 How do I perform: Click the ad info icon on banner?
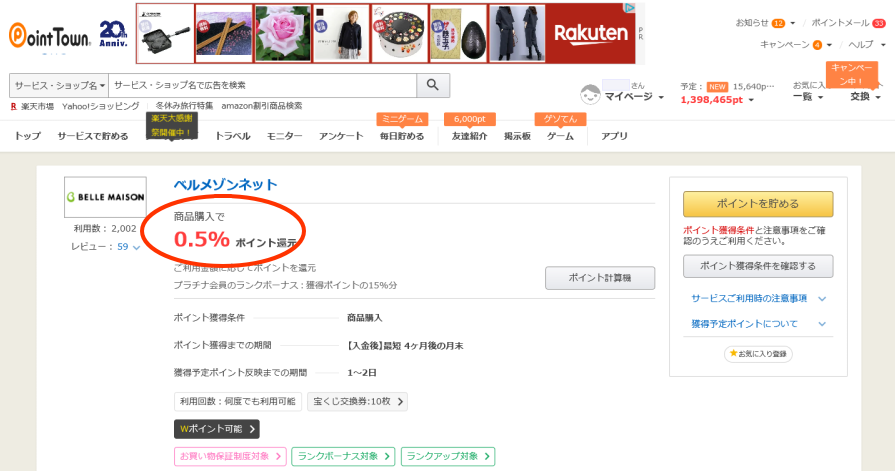[x=630, y=7]
